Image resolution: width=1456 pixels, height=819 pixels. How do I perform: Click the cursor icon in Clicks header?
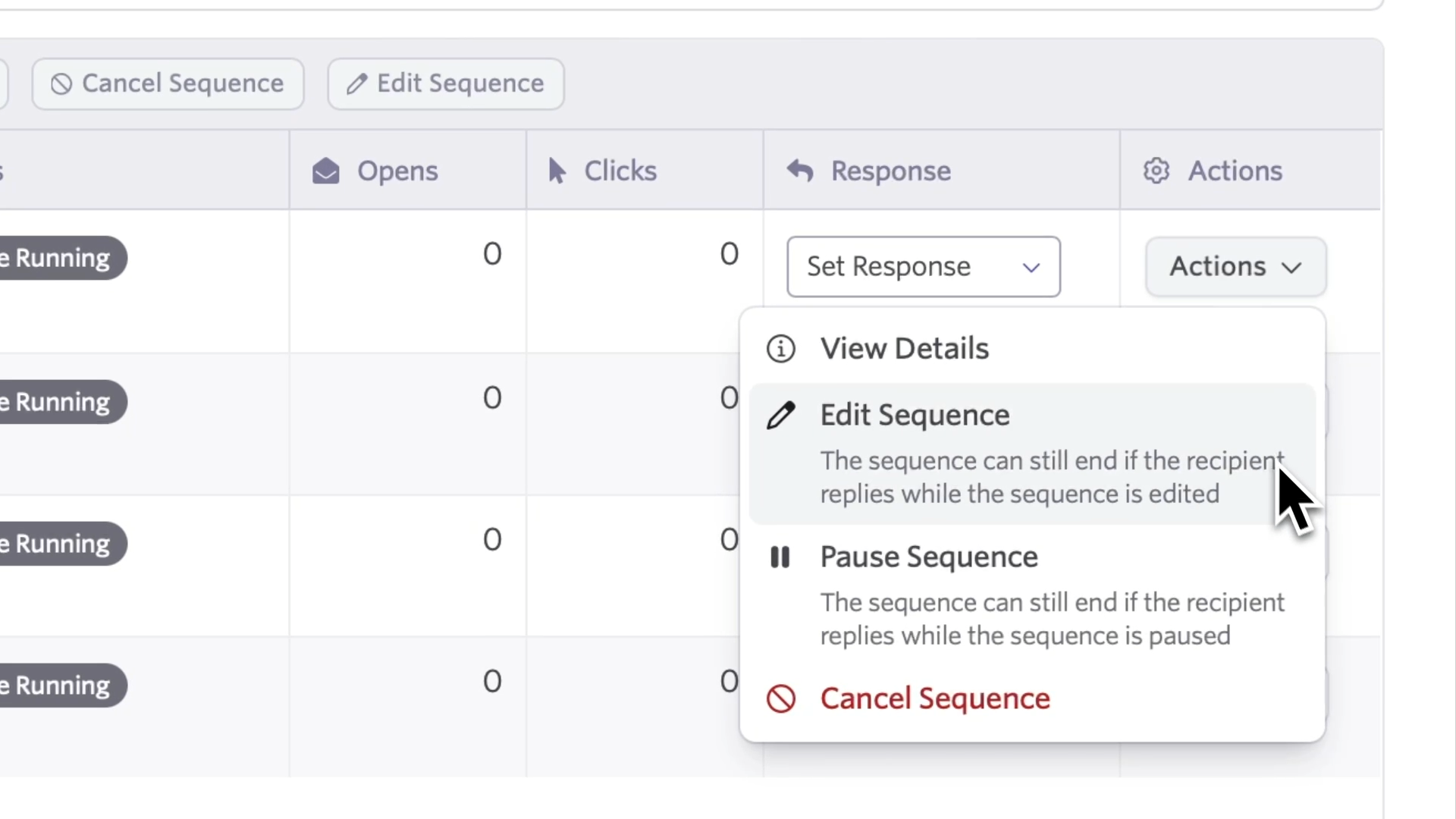click(557, 171)
